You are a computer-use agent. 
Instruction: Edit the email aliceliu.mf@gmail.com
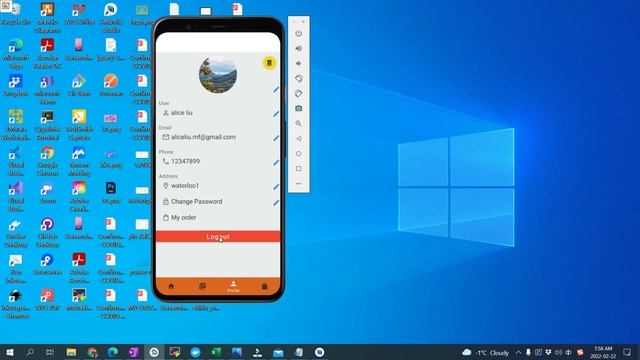coord(276,138)
